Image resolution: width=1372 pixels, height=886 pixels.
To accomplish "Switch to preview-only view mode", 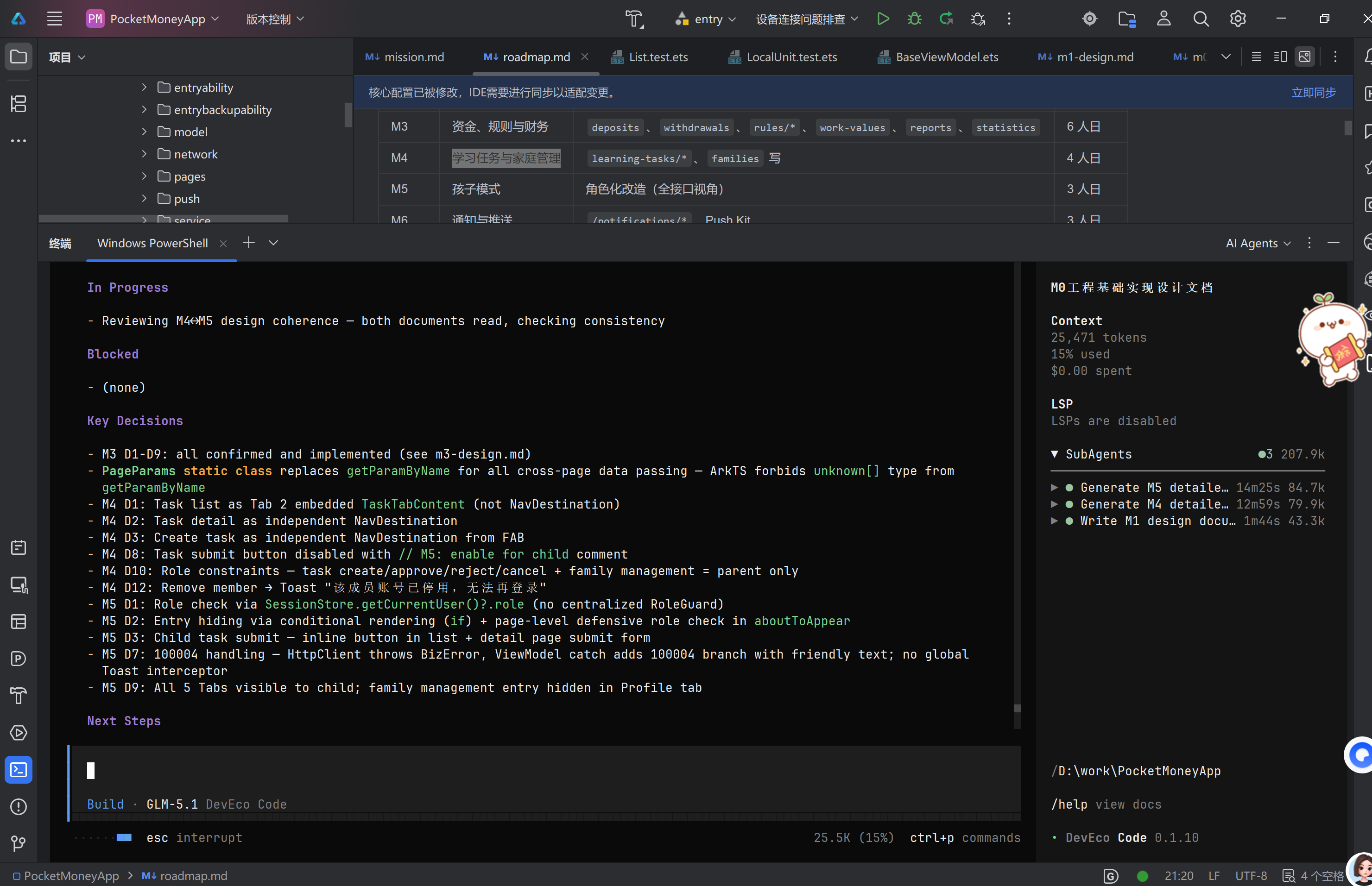I will 1305,57.
